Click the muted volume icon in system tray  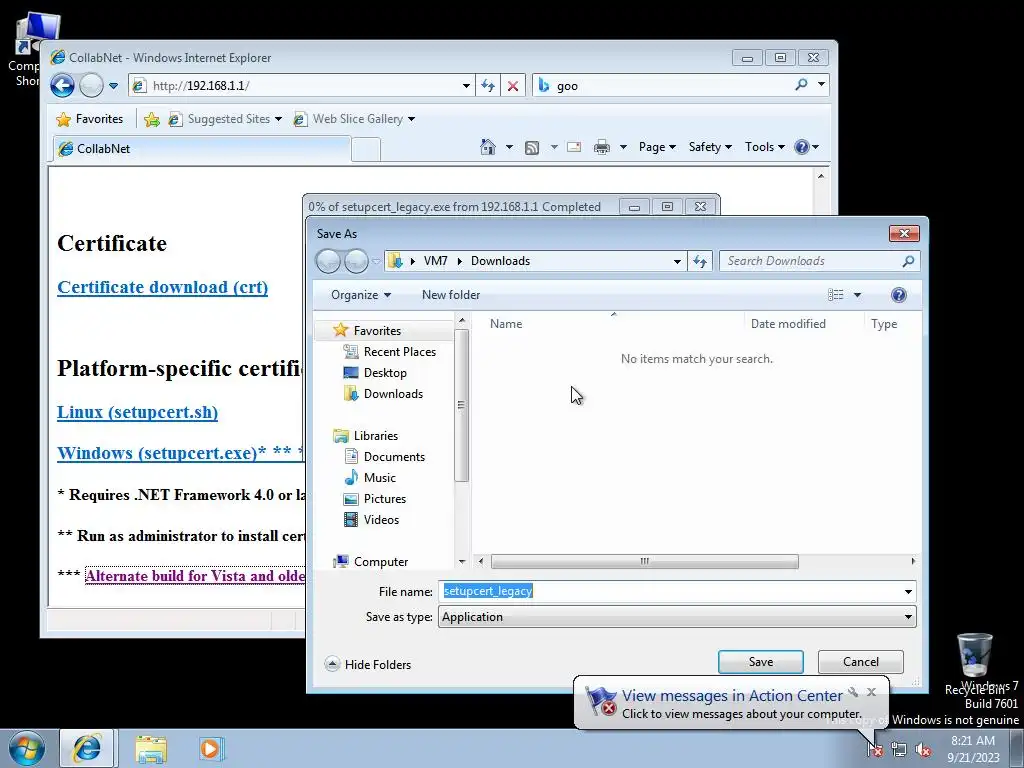(x=923, y=750)
